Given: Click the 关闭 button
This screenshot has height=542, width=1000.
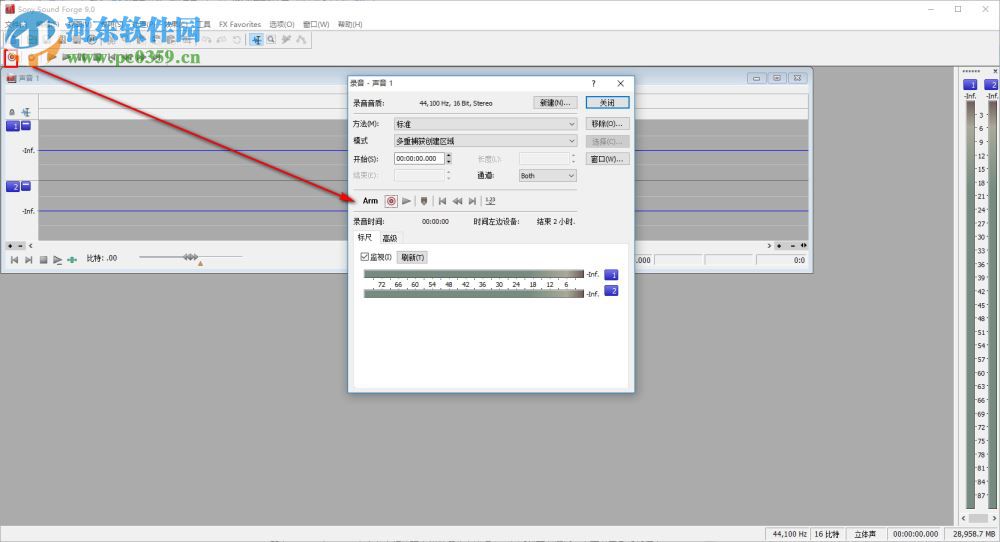Looking at the screenshot, I should click(x=607, y=103).
